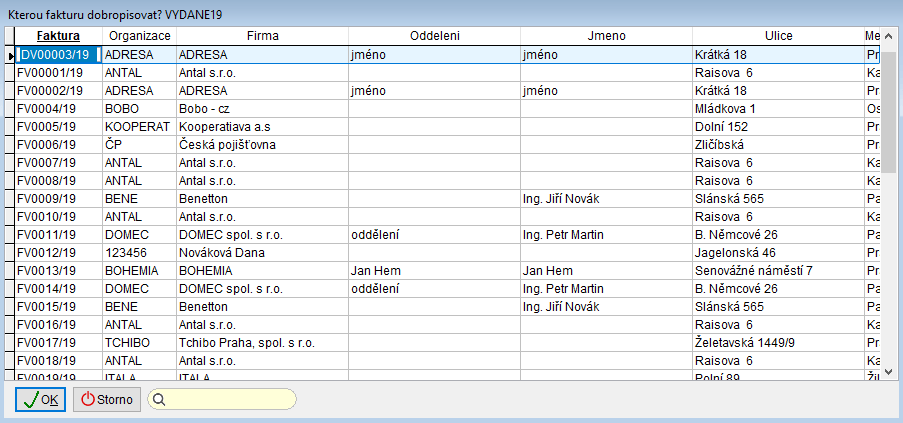Click the OK button with green checkmark
Image resolution: width=903 pixels, height=423 pixels.
(40, 399)
